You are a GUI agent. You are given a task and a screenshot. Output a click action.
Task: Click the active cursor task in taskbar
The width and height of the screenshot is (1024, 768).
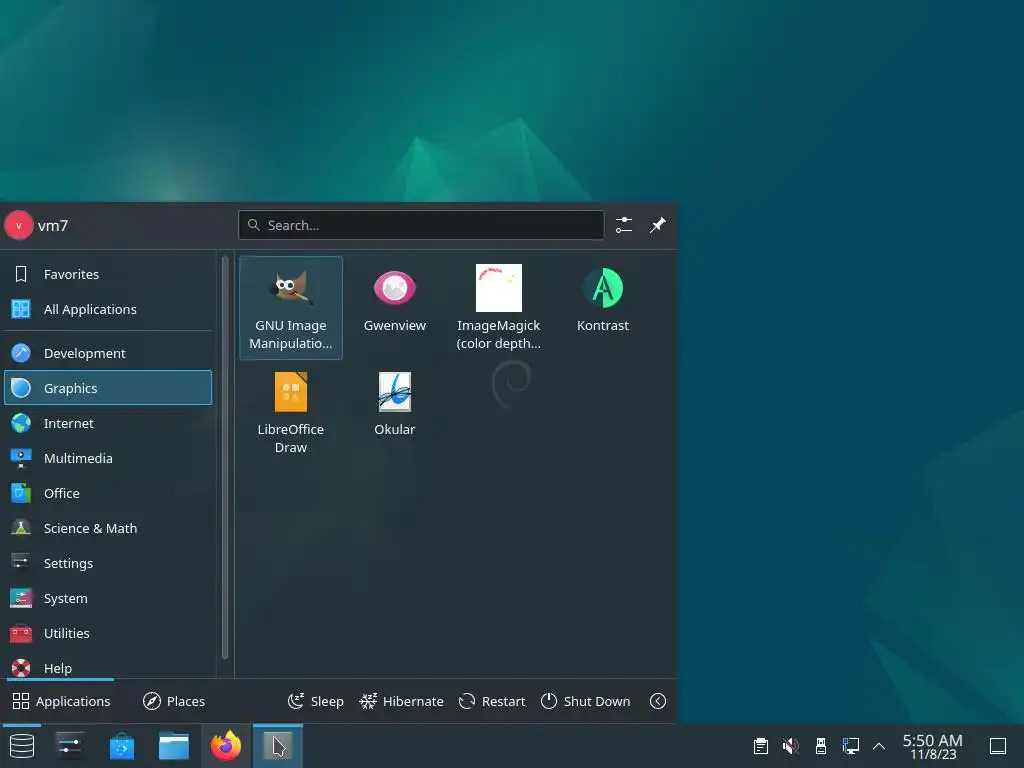point(278,746)
